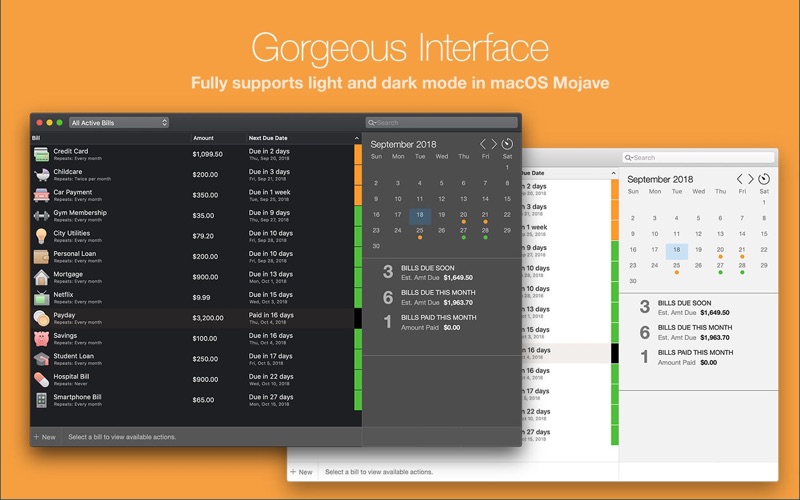Click BILLS PAID THIS MONTH in light window
The width and height of the screenshot is (800, 500).
pos(695,353)
